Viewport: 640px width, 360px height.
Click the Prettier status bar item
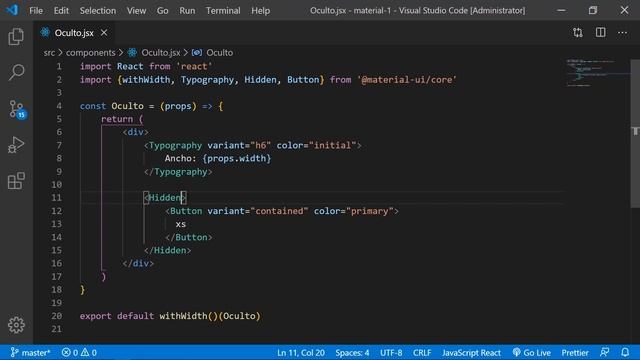pos(575,352)
